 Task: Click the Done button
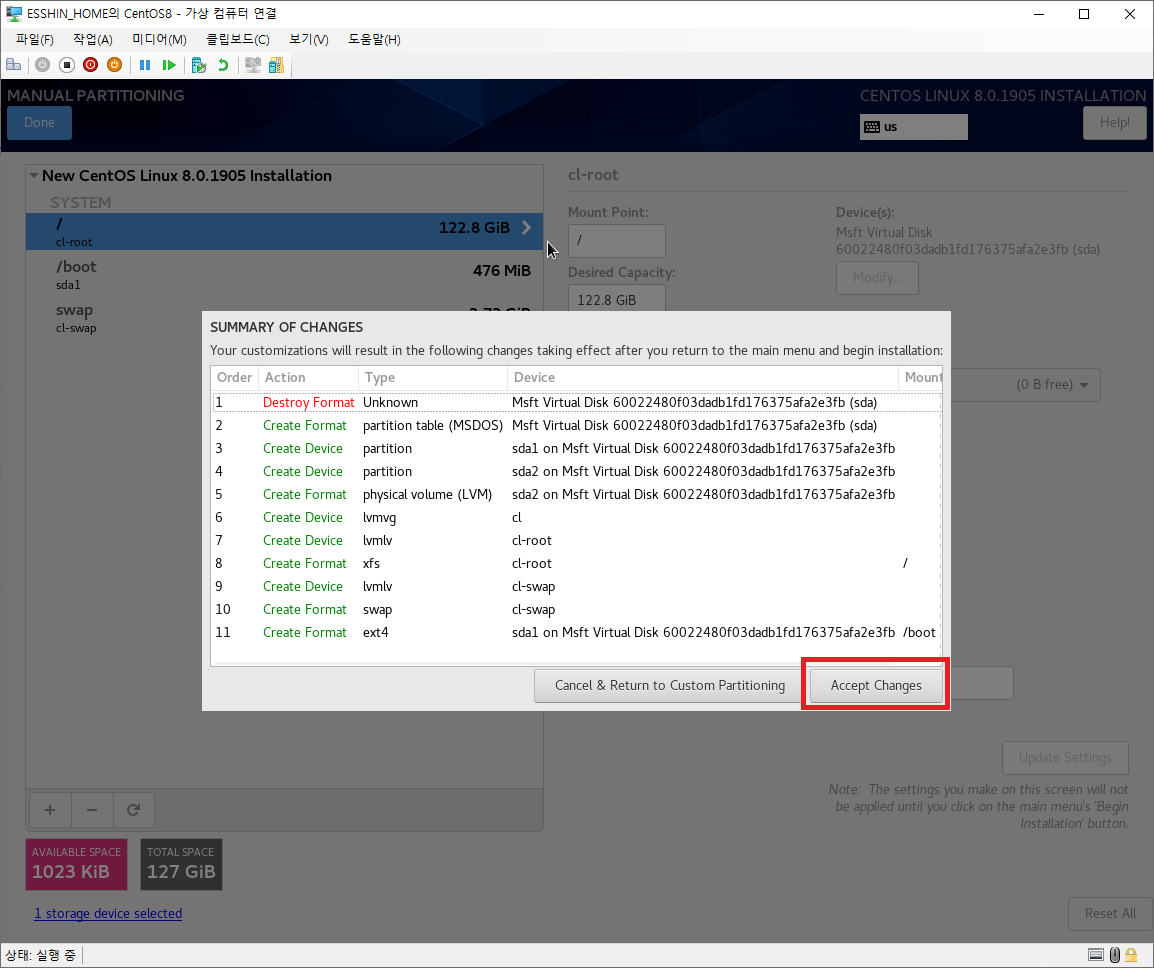pyautogui.click(x=39, y=123)
